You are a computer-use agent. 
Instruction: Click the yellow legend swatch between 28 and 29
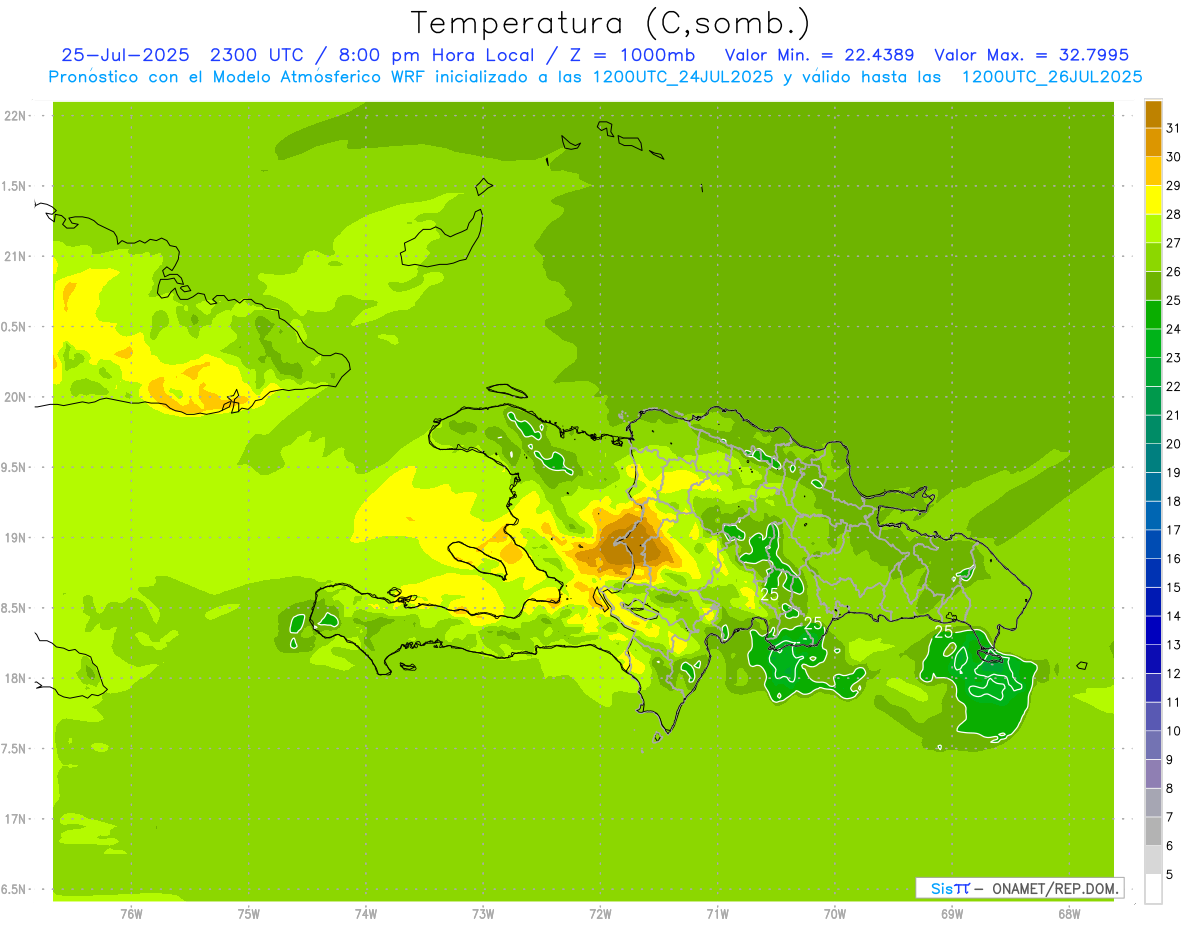1153,200
